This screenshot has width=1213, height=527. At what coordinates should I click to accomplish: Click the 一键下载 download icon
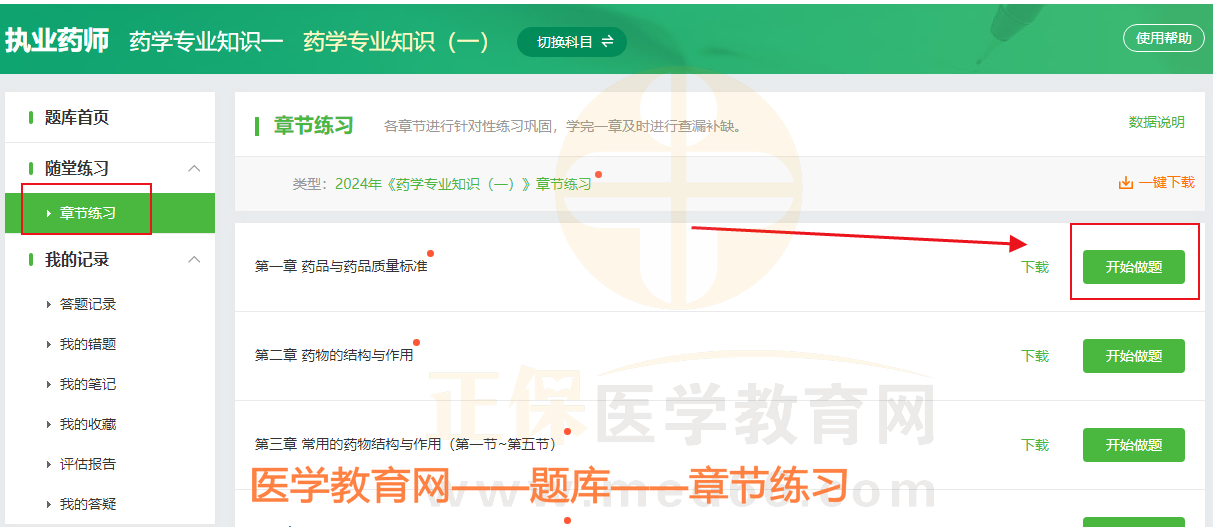click(1125, 183)
